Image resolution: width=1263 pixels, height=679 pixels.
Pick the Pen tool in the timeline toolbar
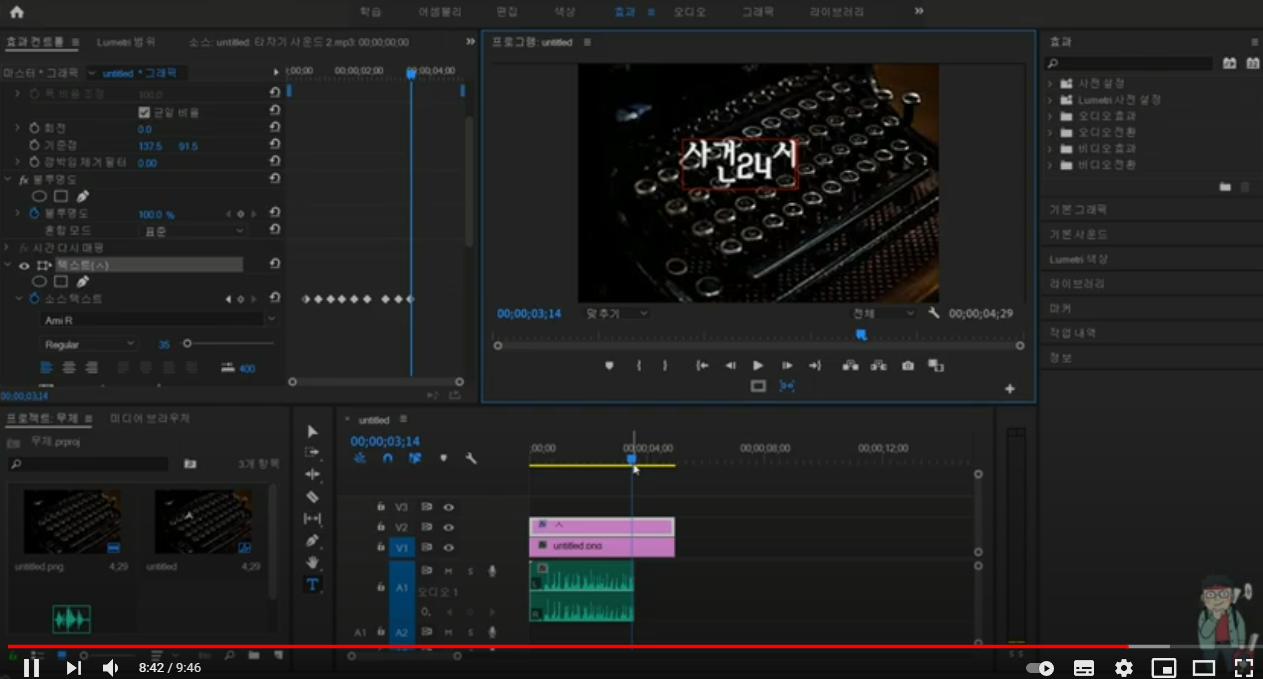coord(312,541)
